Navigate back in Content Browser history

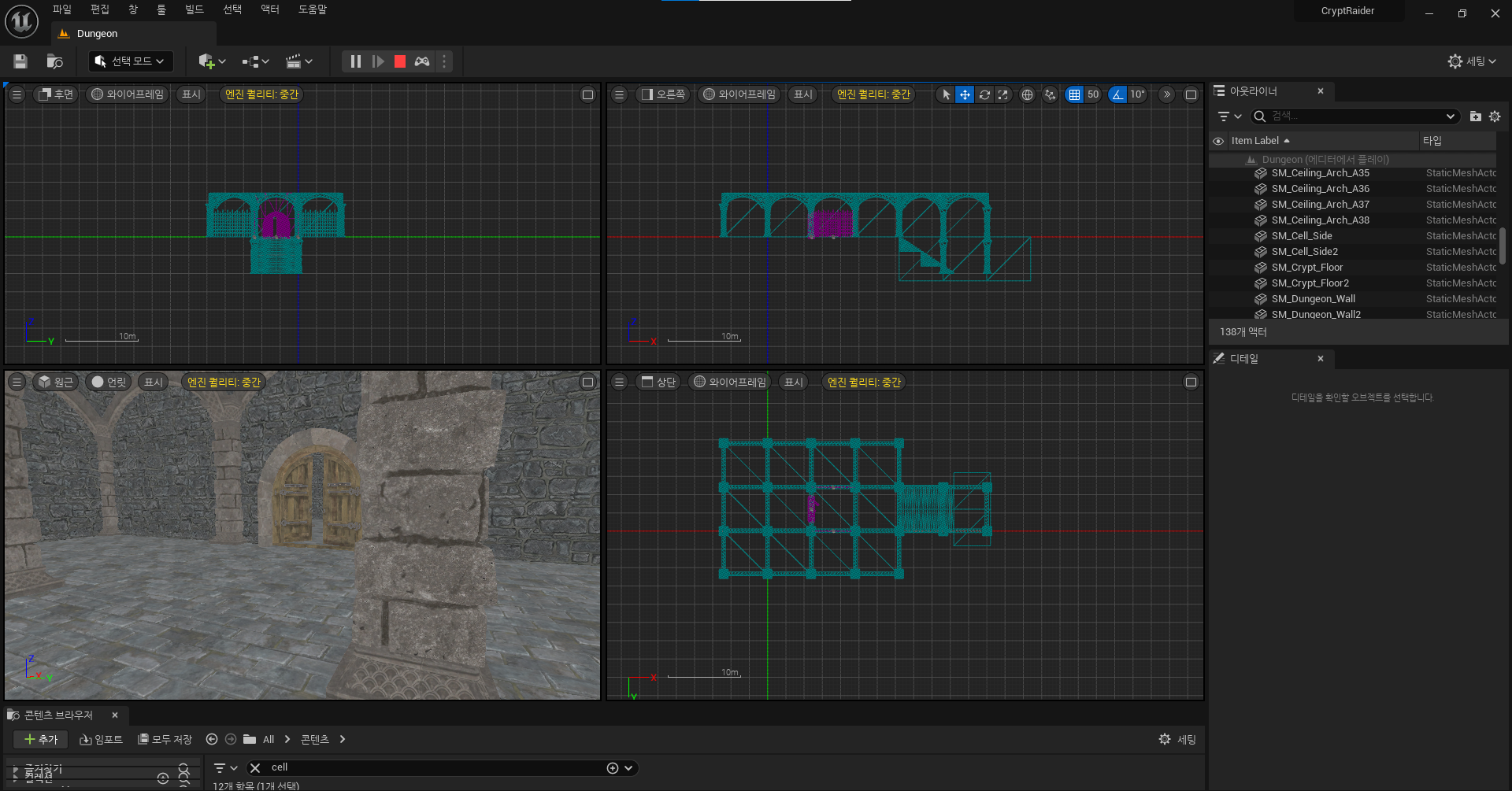point(212,739)
